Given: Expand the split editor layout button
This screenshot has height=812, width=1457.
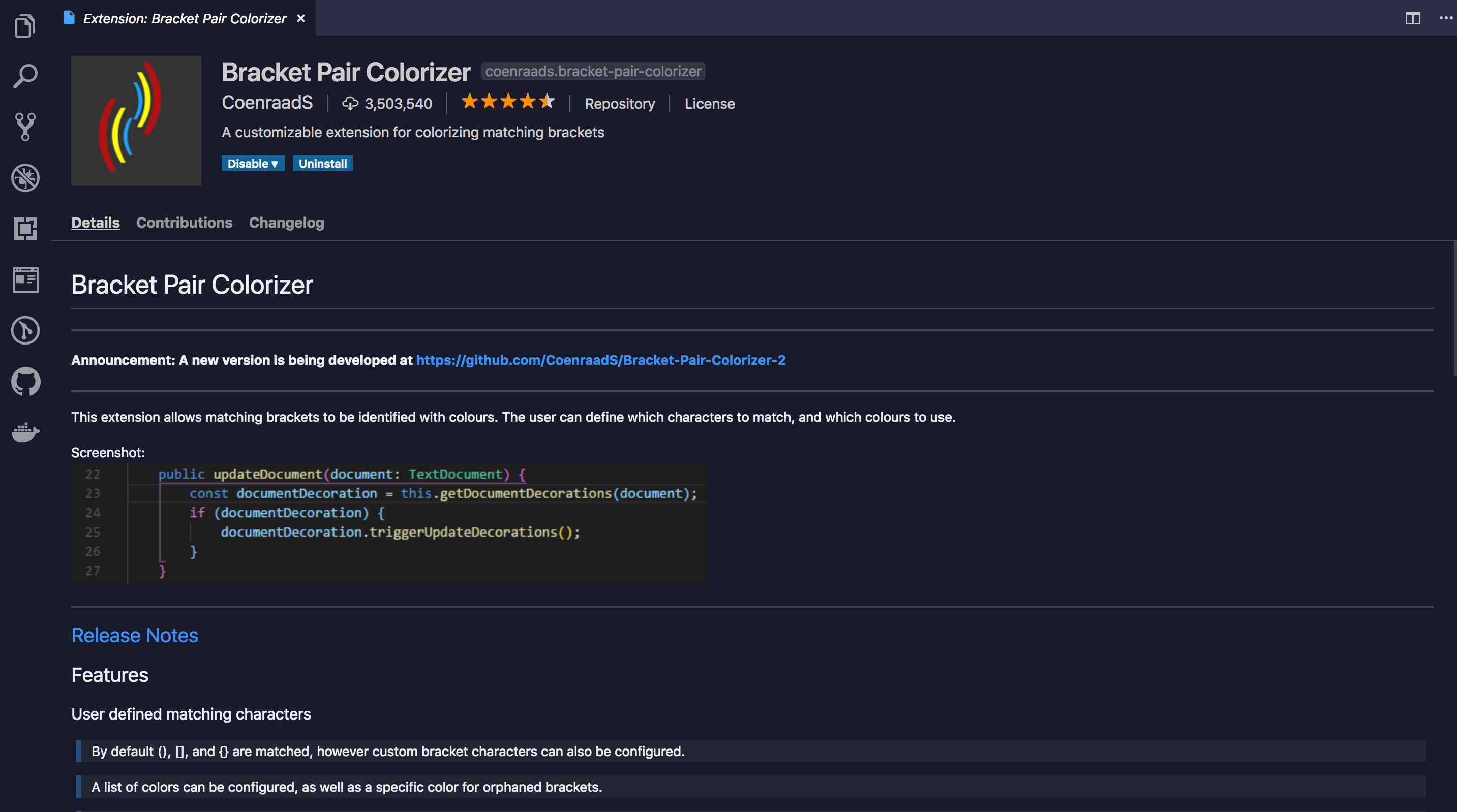Looking at the screenshot, I should [x=1413, y=17].
